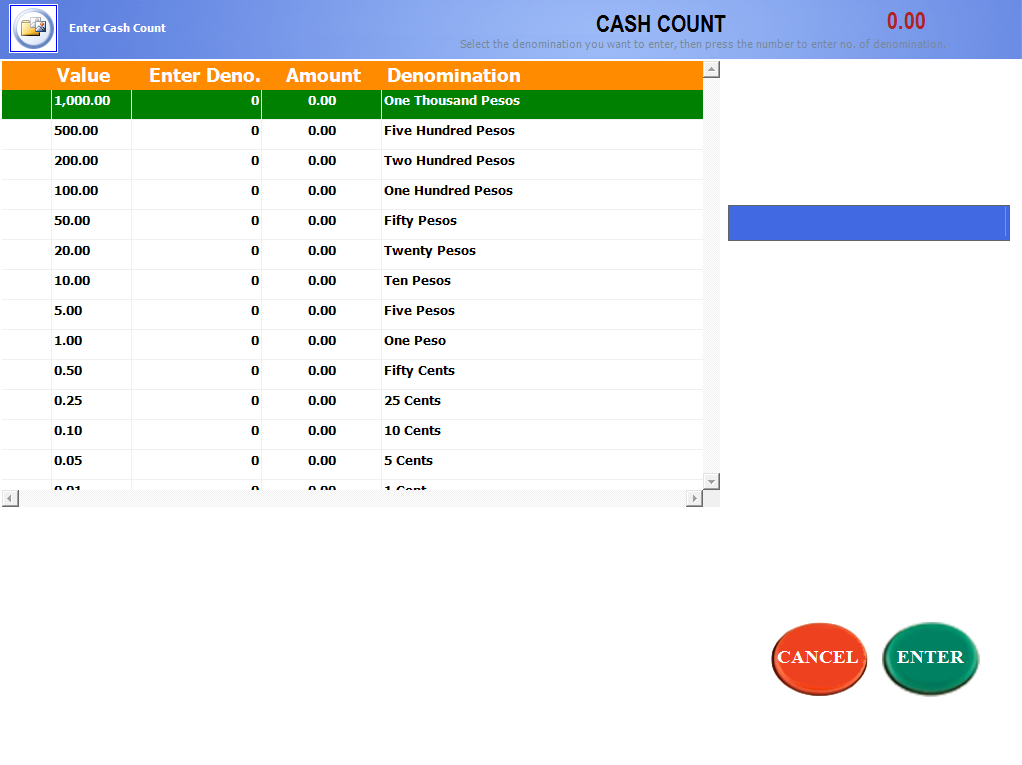Click the scroll down arrow of the list
The height and width of the screenshot is (765, 1022).
711,481
